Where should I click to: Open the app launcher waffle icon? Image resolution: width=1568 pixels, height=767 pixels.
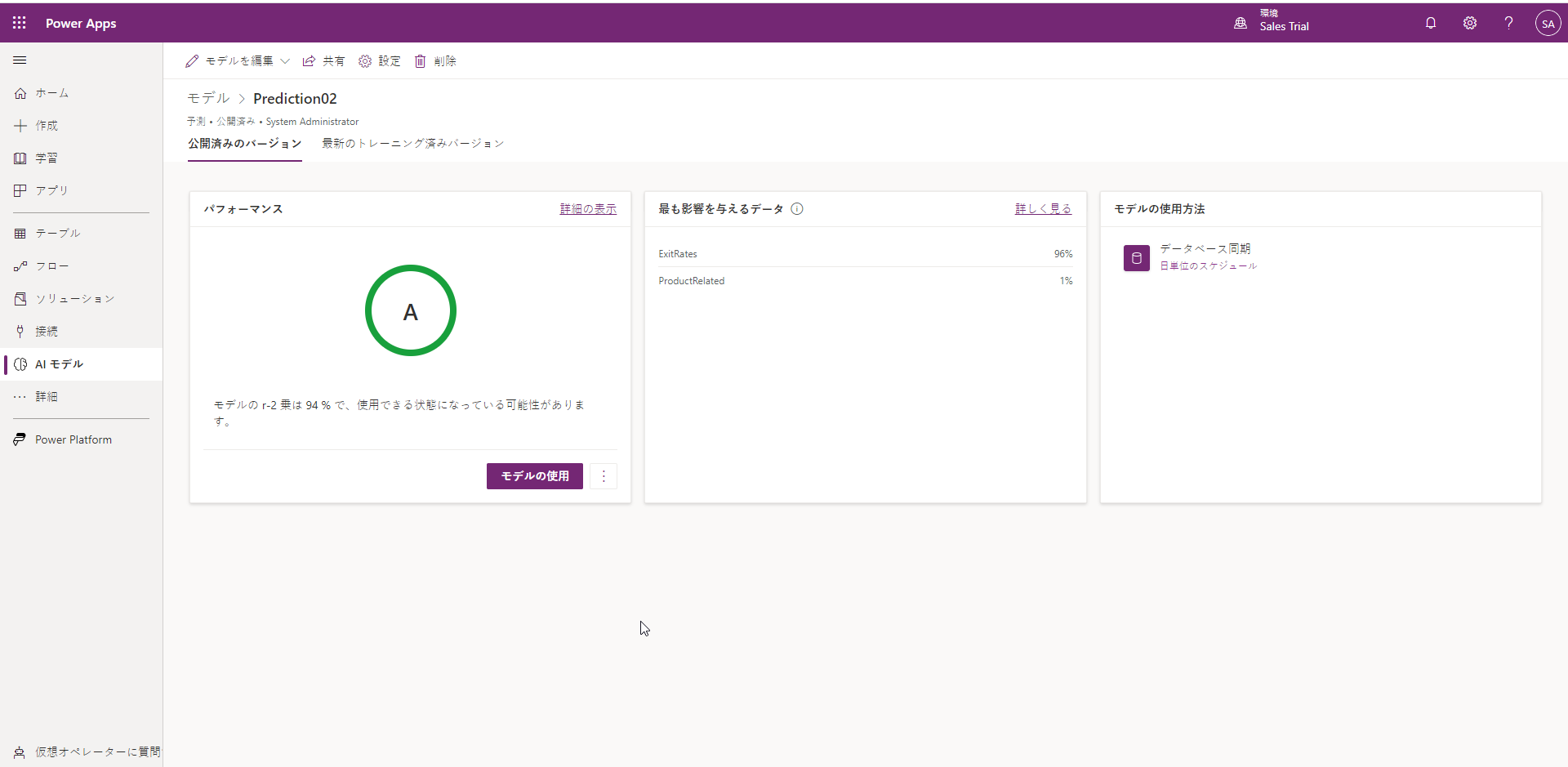point(20,23)
